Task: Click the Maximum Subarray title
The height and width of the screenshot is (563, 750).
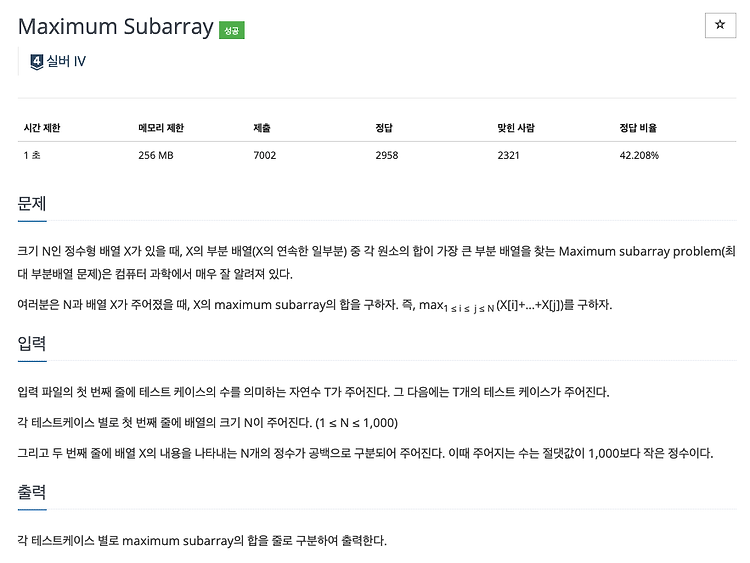Action: coord(116,27)
